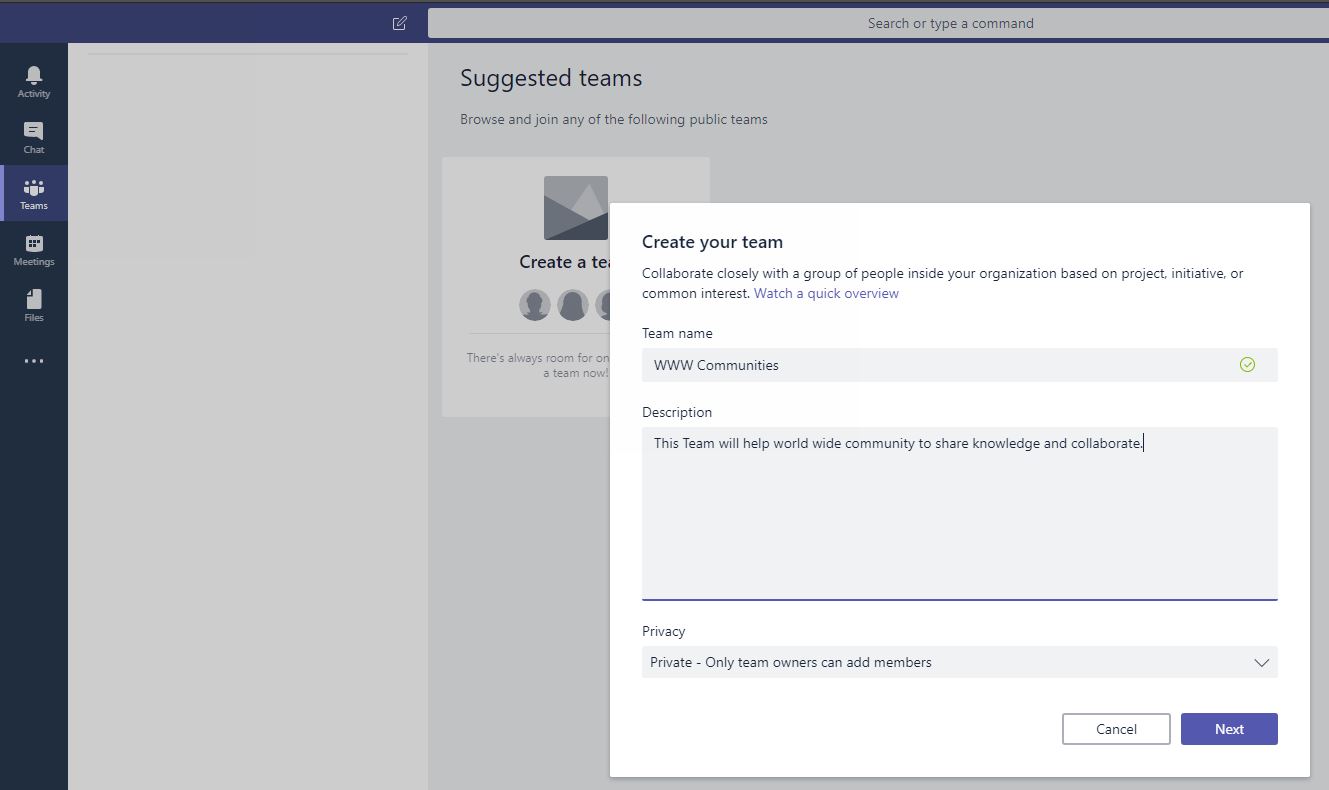Viewport: 1329px width, 790px height.
Task: Select the Teams icon in sidebar
Action: coord(34,193)
